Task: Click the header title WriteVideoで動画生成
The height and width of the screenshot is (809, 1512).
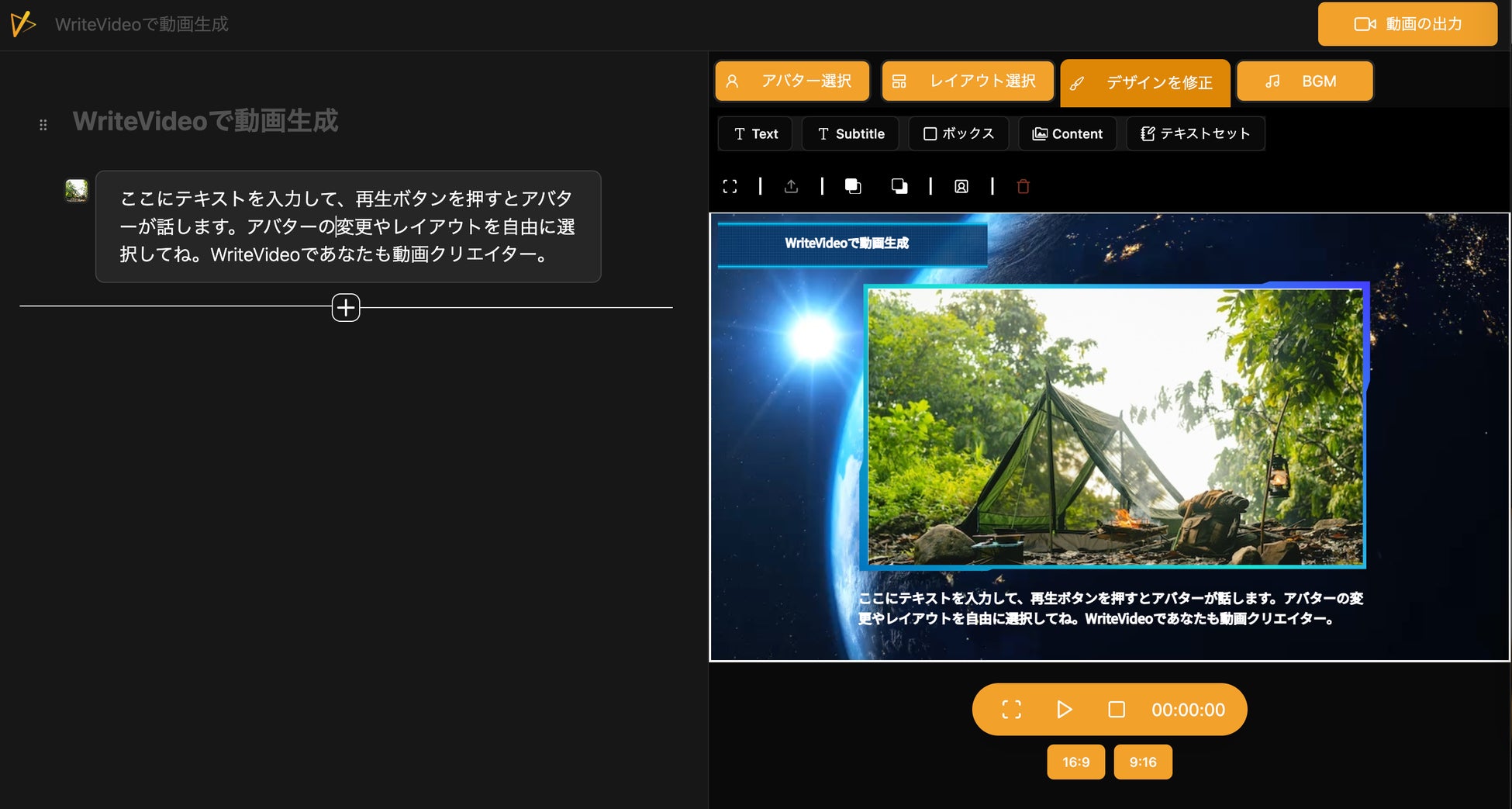Action: 142,24
